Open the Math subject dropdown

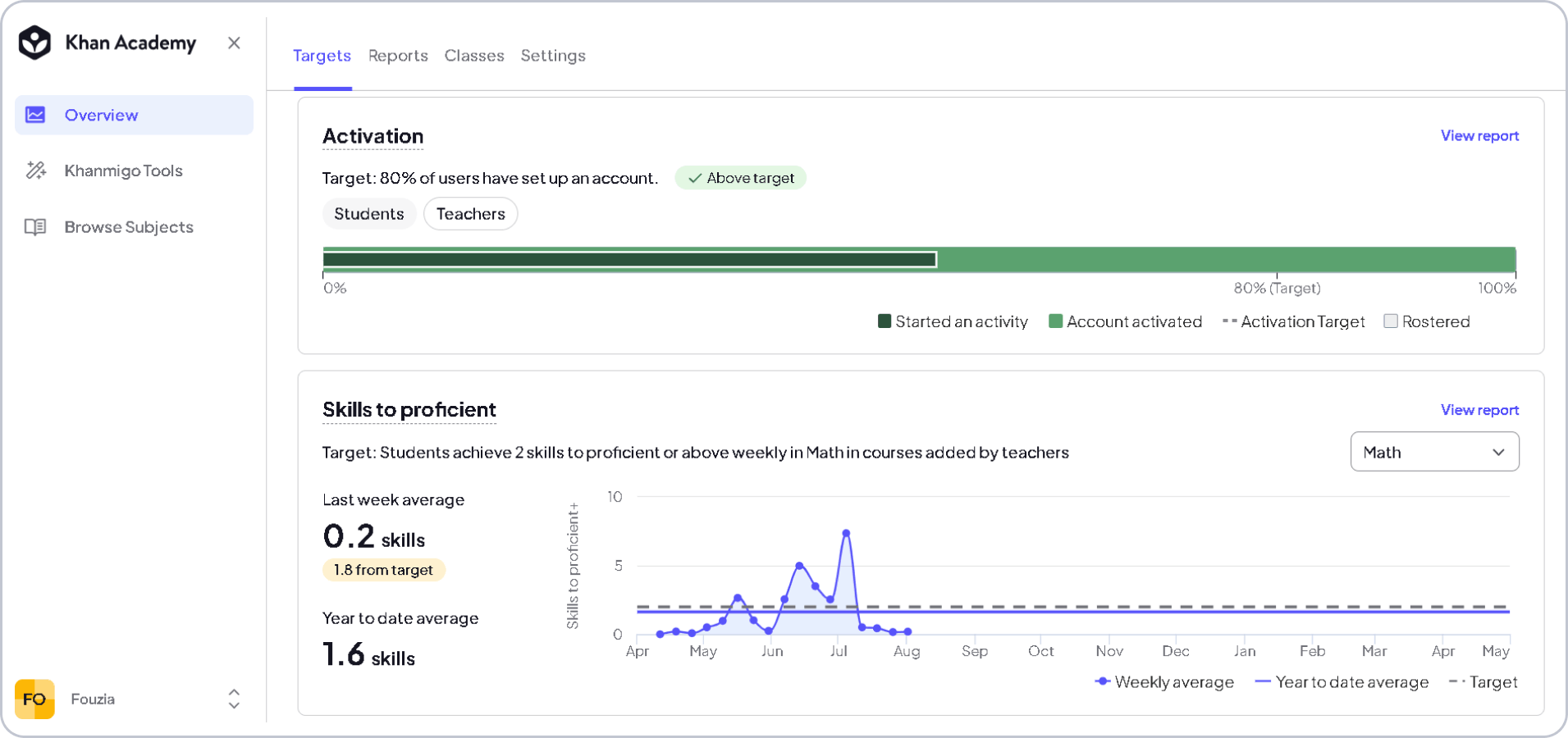pos(1434,452)
